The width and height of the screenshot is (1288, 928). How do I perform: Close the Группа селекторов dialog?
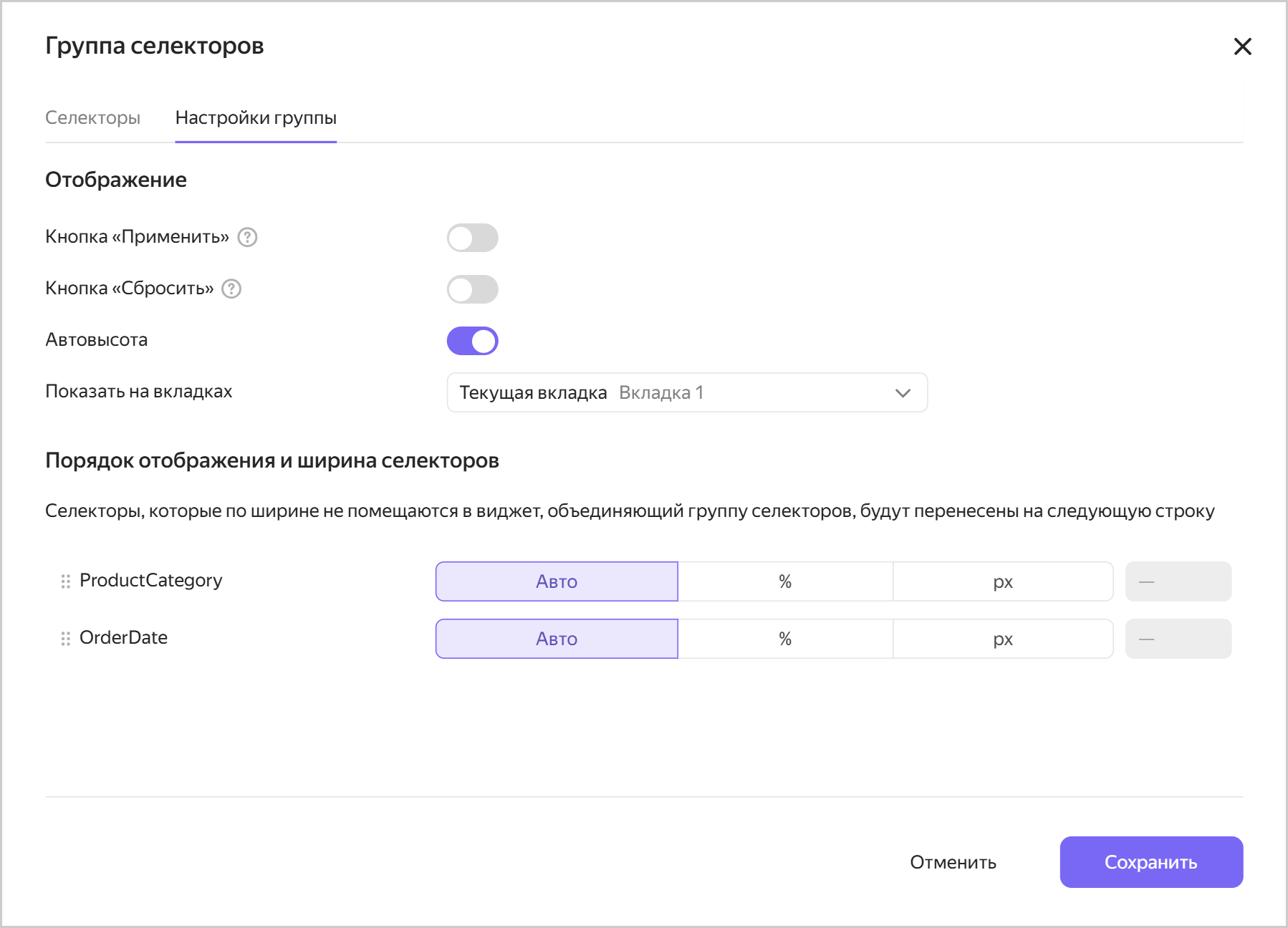(1242, 47)
